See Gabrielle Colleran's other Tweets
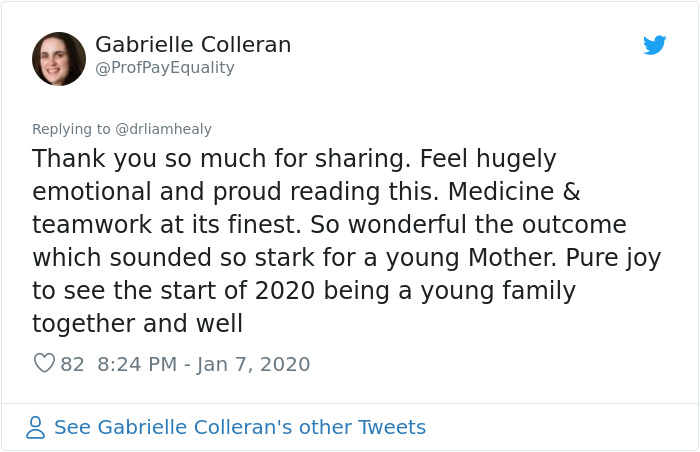Viewport: 700px width, 452px height. pyautogui.click(x=240, y=428)
